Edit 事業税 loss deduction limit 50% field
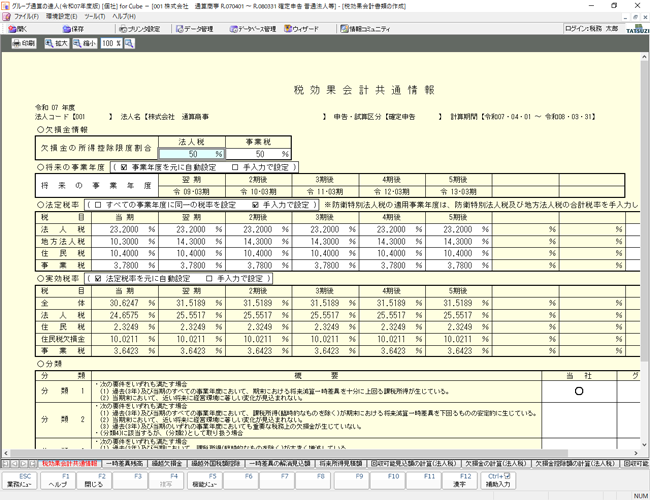The image size is (650, 500). pos(258,154)
